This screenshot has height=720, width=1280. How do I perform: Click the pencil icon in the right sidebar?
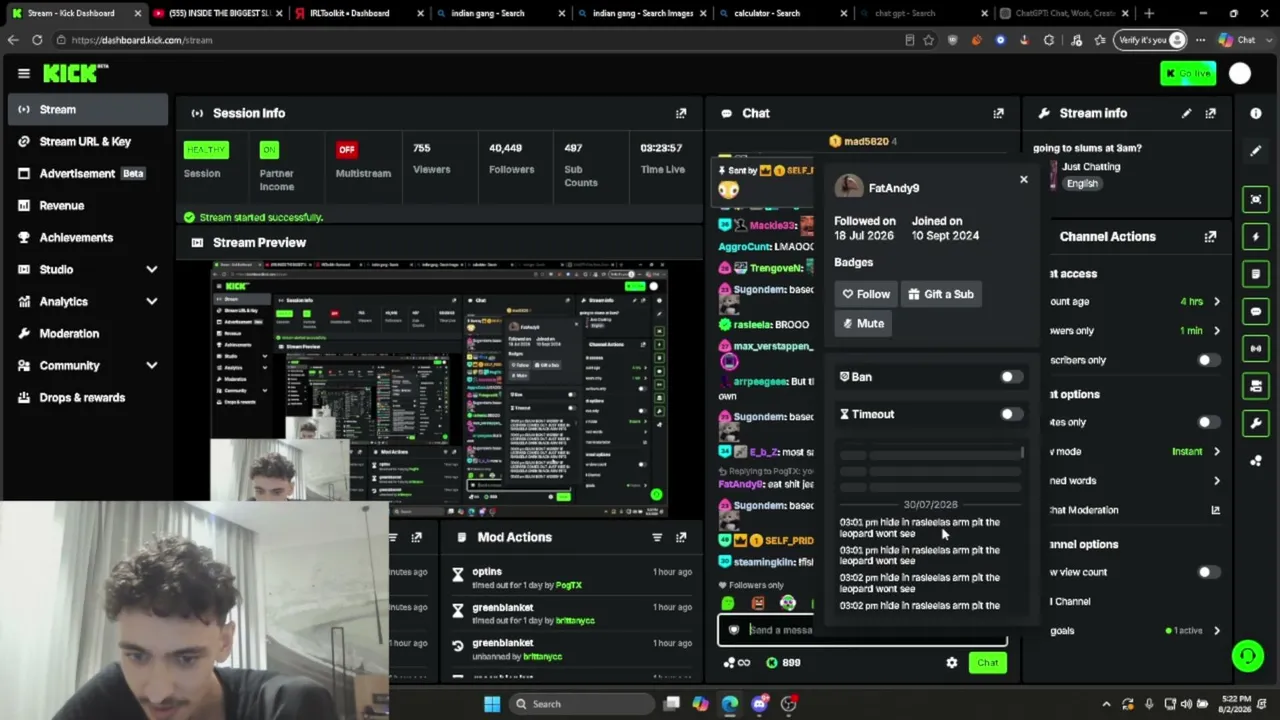pyautogui.click(x=1256, y=151)
